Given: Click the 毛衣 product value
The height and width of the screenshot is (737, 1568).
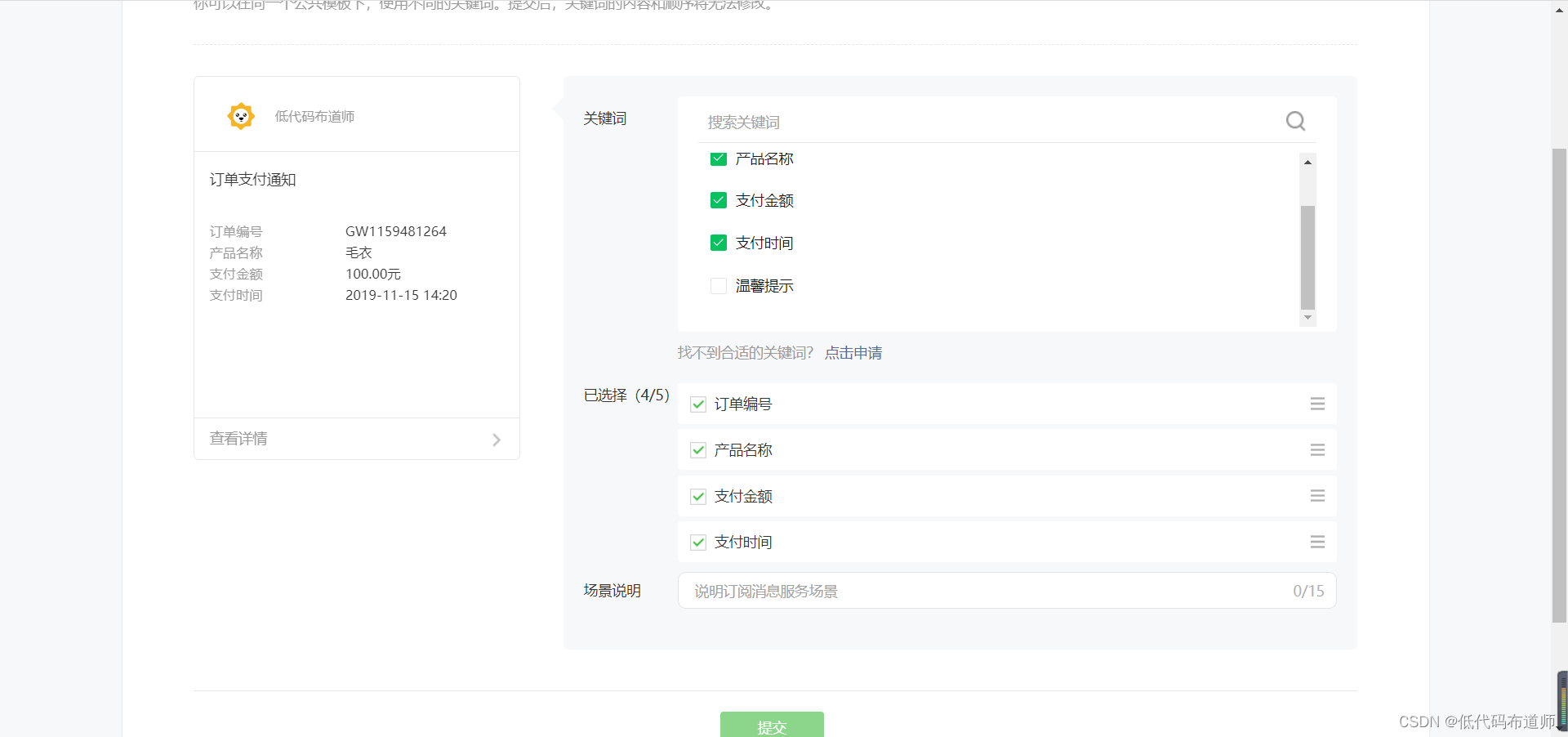Looking at the screenshot, I should pos(359,252).
